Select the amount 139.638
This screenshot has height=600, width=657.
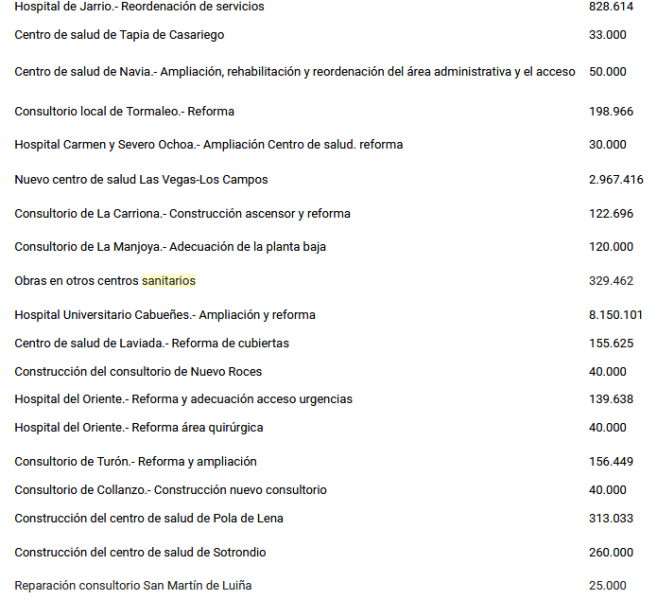pos(611,399)
